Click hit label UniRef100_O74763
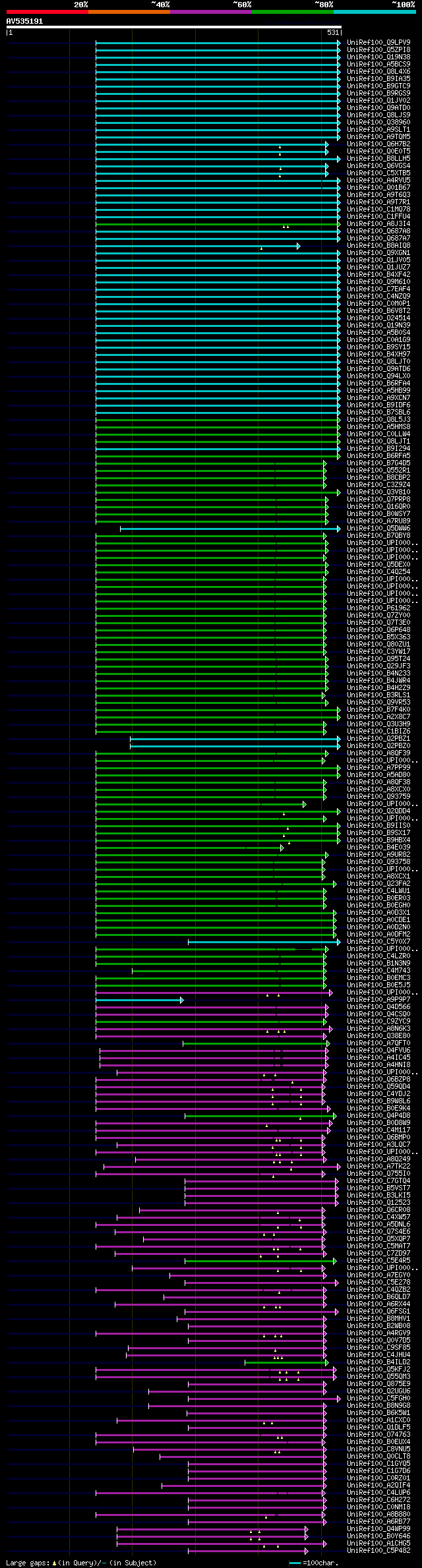 tap(378, 1435)
